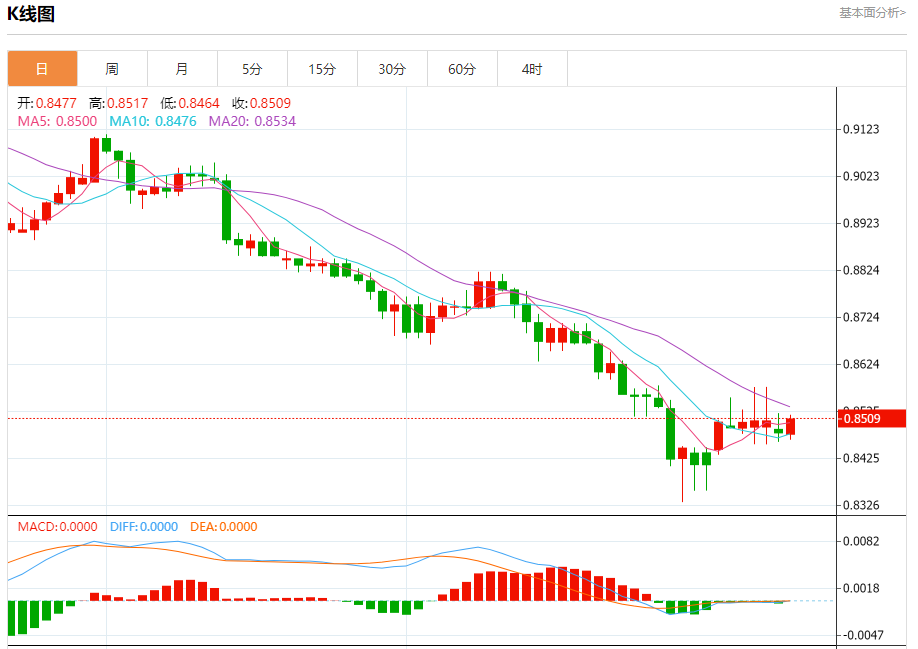
Task: Click the DEA:0.0000 label
Action: point(224,527)
